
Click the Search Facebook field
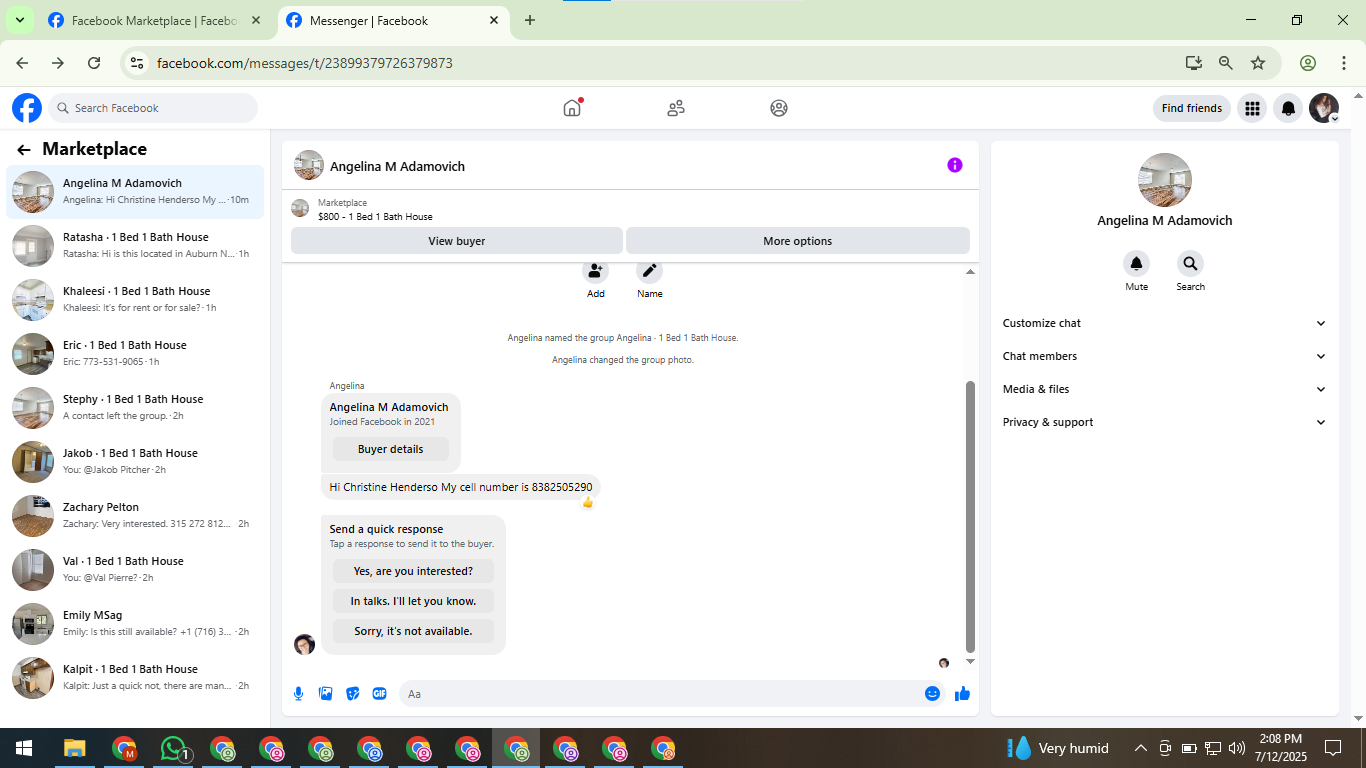click(153, 108)
